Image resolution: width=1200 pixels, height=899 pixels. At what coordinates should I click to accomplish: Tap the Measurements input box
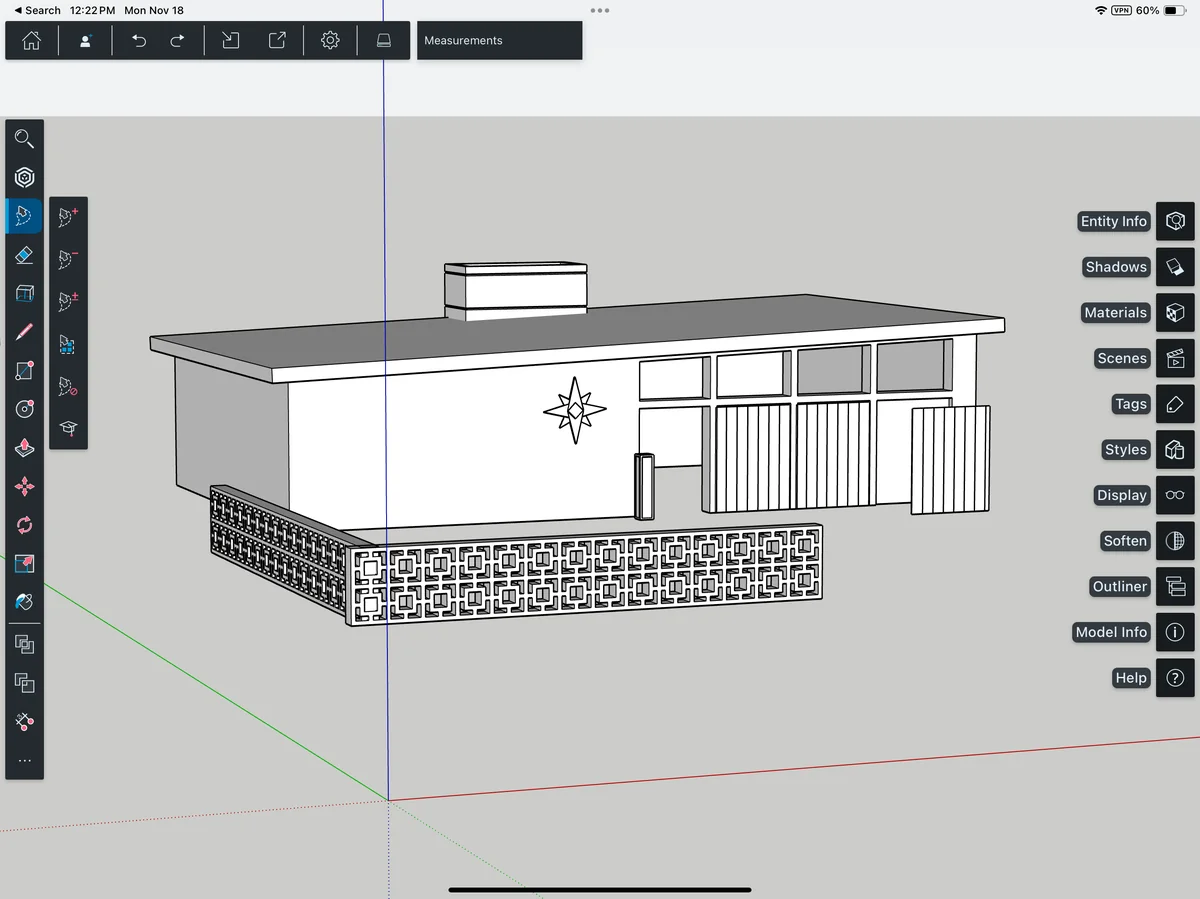pos(499,41)
